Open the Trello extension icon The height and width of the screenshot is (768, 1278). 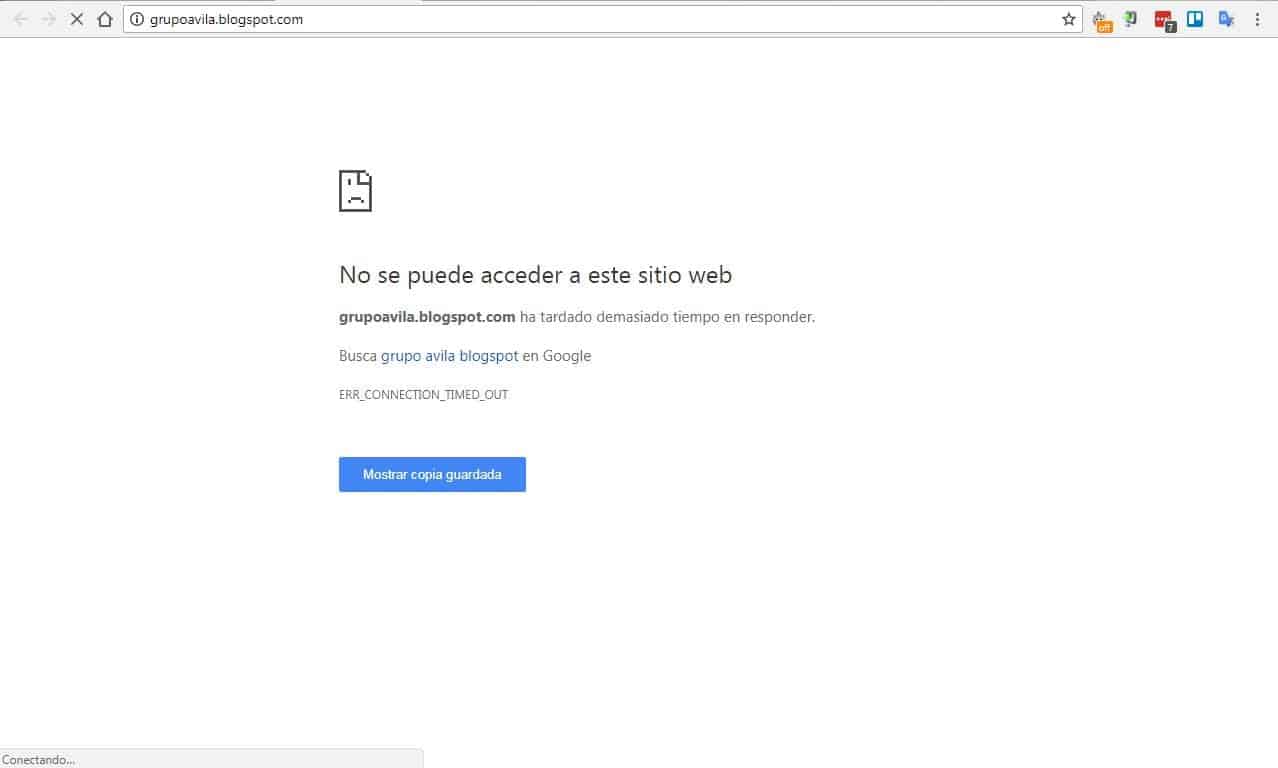1195,18
